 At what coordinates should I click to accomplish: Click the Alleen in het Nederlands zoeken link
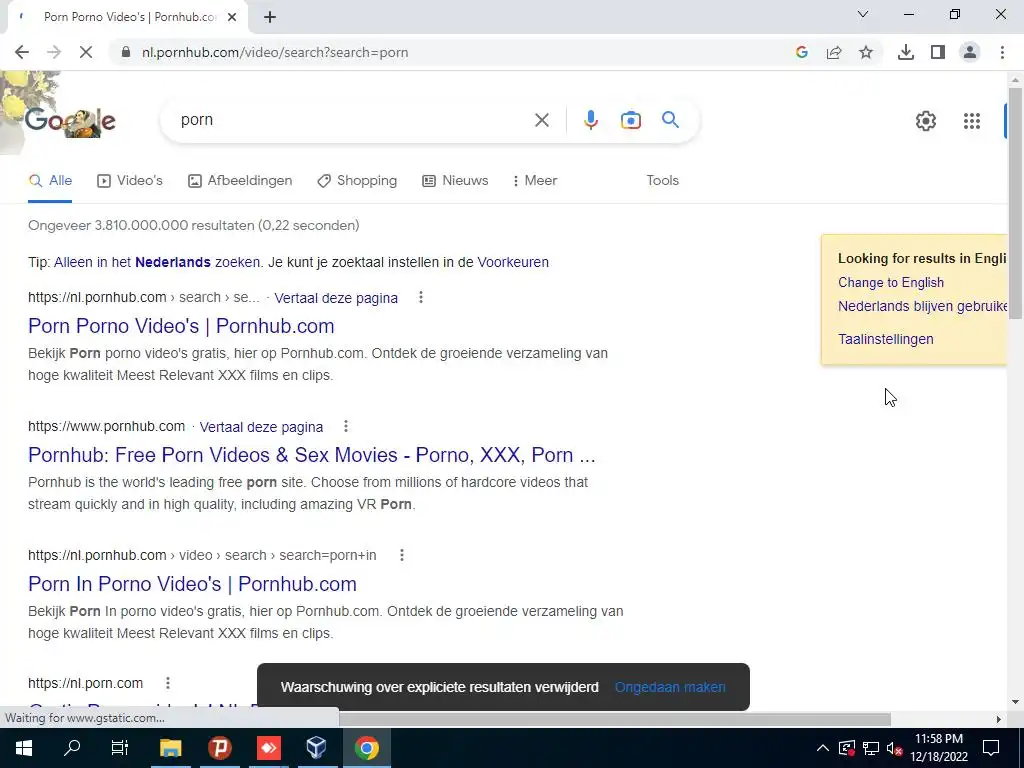157,262
